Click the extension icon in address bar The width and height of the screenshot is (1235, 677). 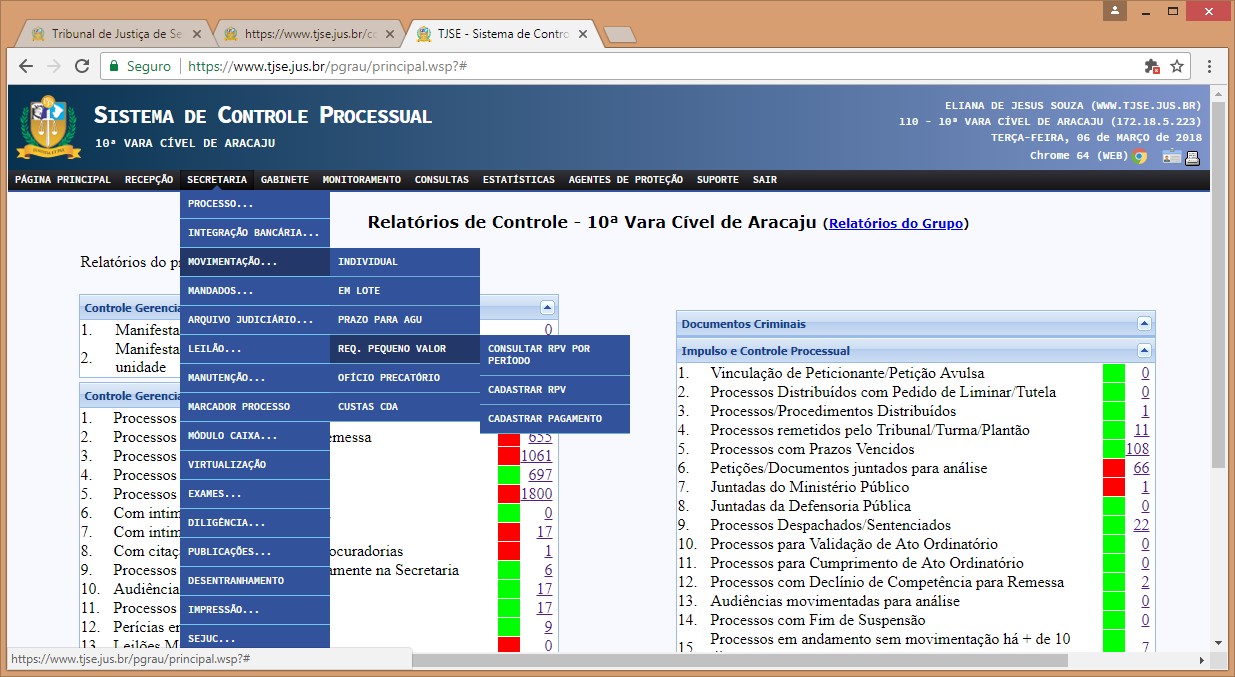1151,67
